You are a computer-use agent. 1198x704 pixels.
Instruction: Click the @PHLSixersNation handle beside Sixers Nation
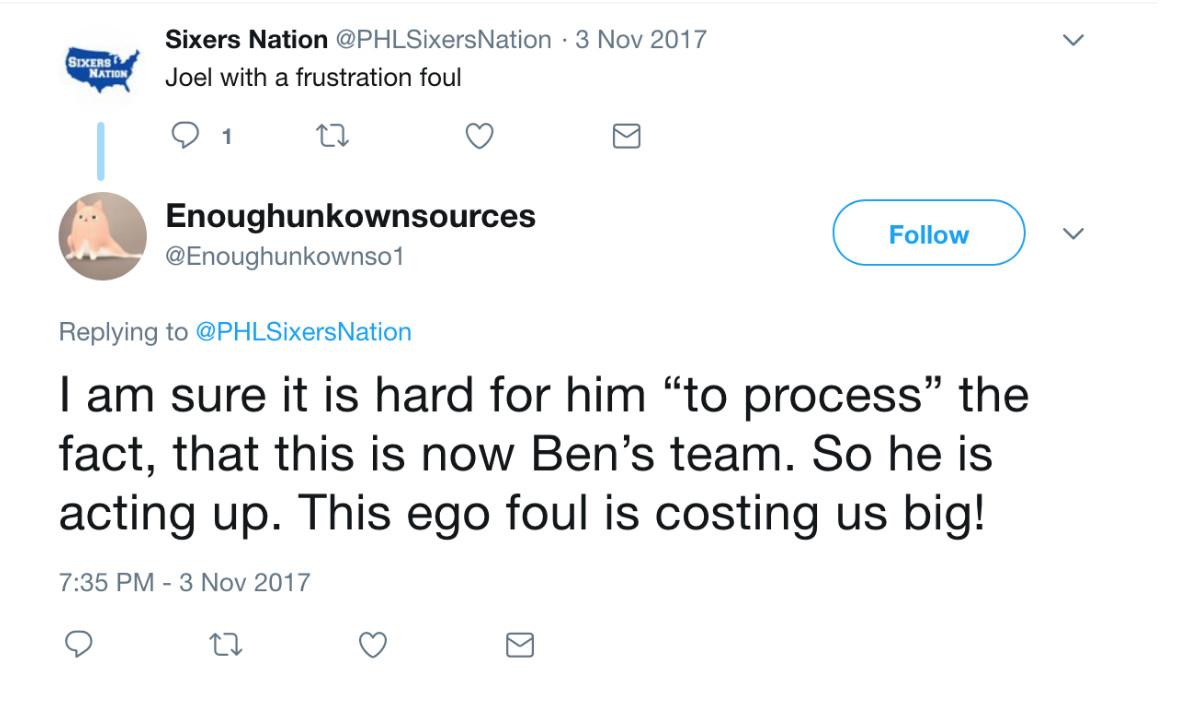pyautogui.click(x=443, y=40)
